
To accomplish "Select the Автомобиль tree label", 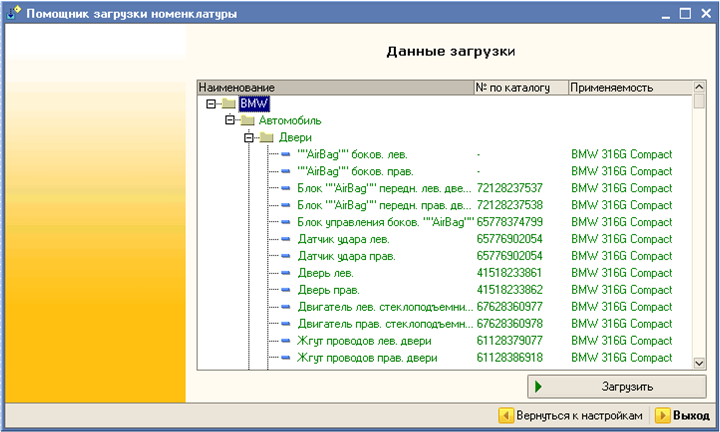I will coord(290,121).
